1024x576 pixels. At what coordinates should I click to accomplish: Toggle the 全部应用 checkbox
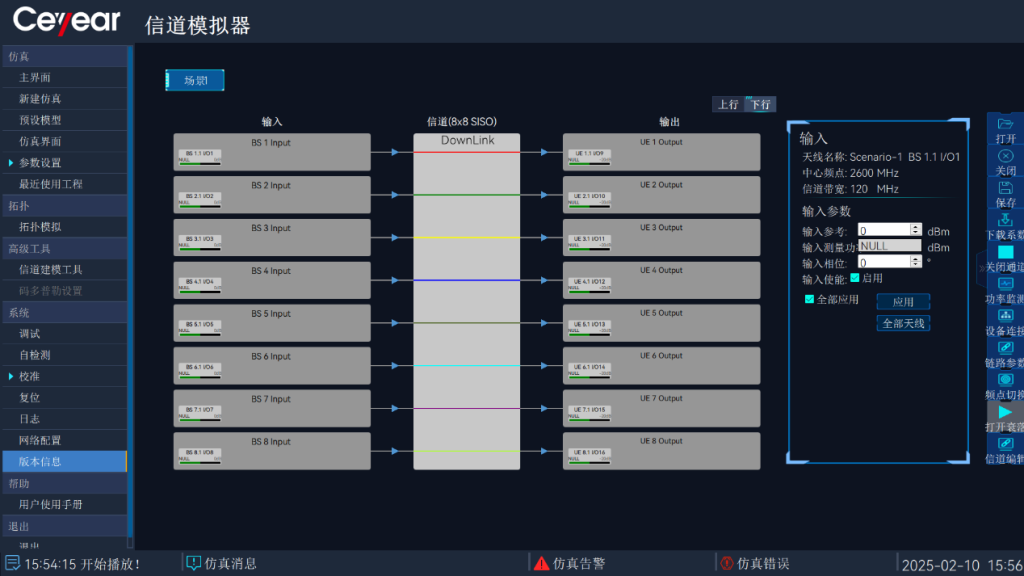click(x=810, y=299)
